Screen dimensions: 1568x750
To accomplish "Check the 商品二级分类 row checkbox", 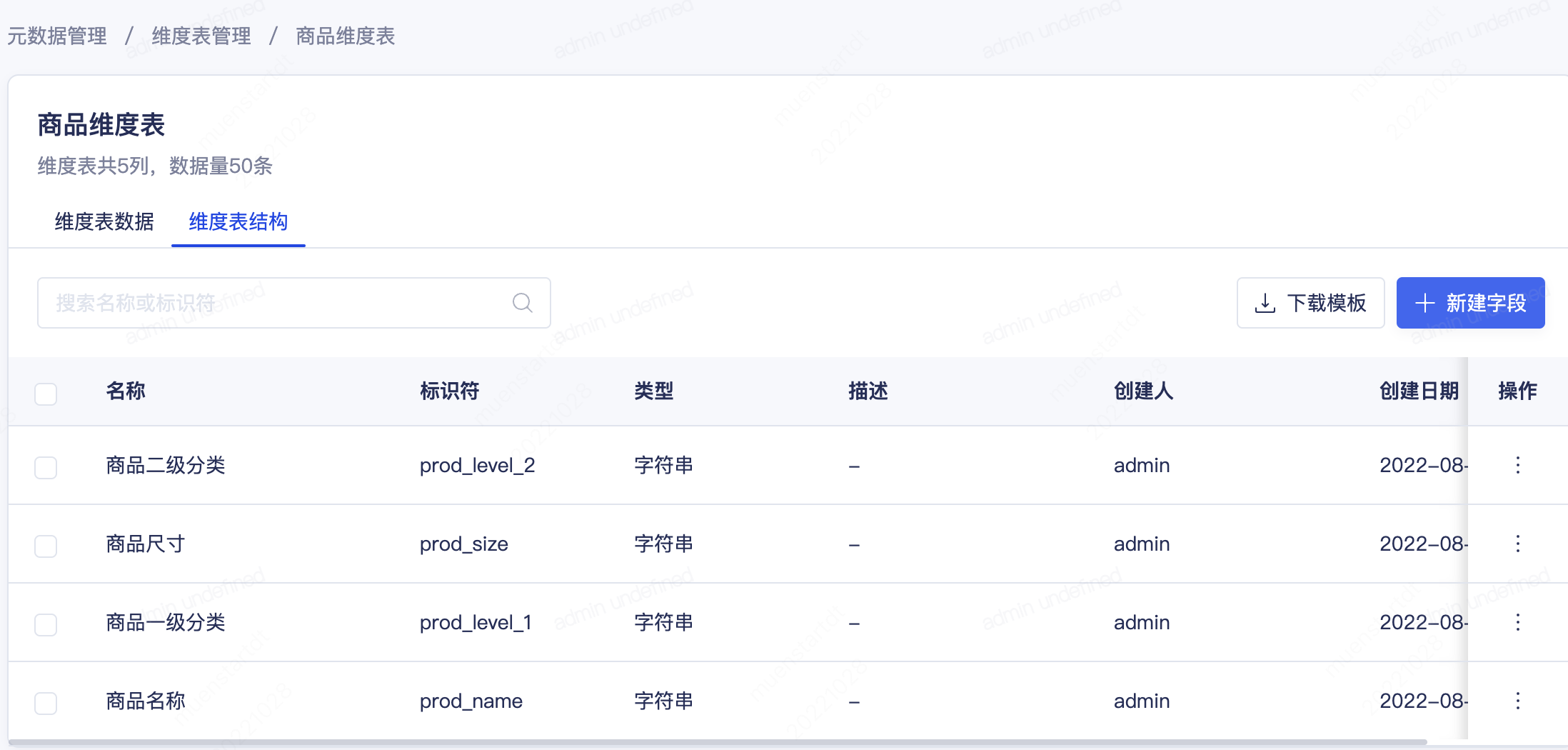I will click(x=46, y=468).
